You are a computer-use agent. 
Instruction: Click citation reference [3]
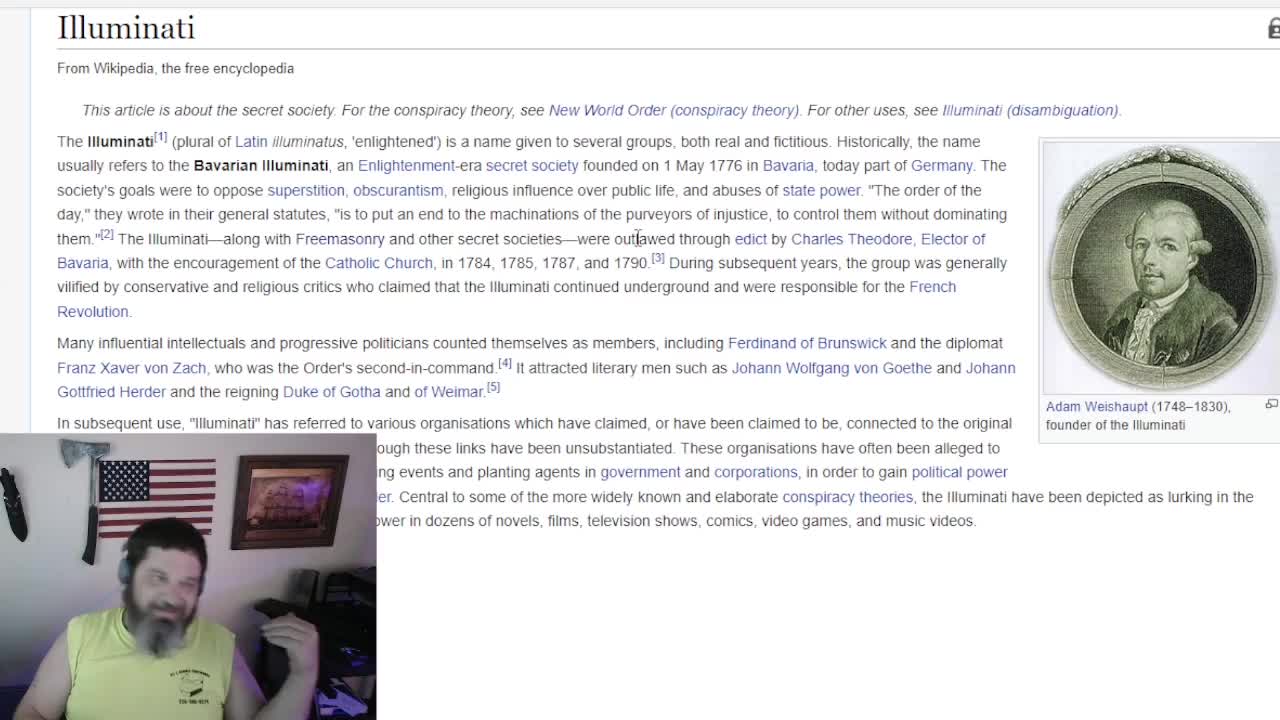coord(658,258)
